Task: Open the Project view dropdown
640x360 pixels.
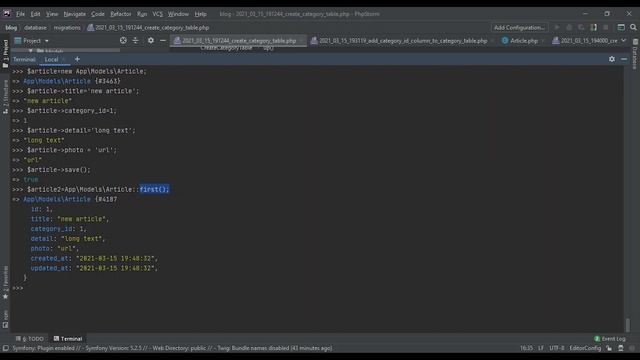Action: tap(32, 41)
